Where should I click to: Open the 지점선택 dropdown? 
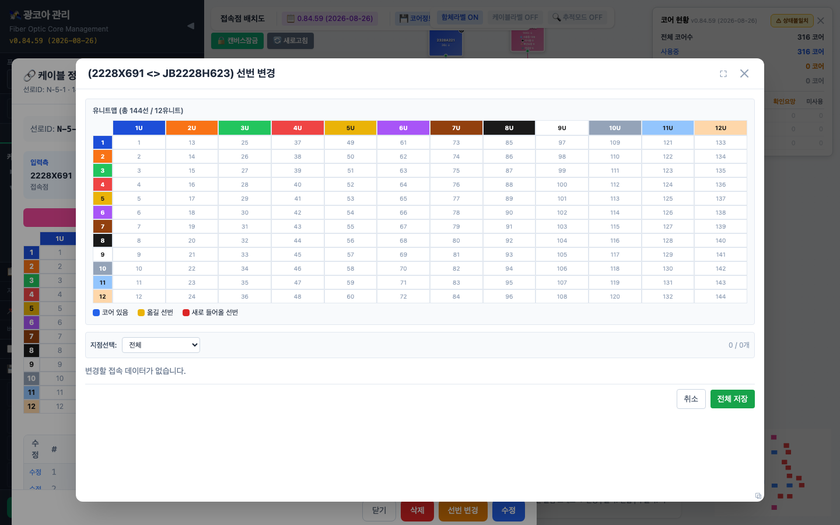pos(161,345)
